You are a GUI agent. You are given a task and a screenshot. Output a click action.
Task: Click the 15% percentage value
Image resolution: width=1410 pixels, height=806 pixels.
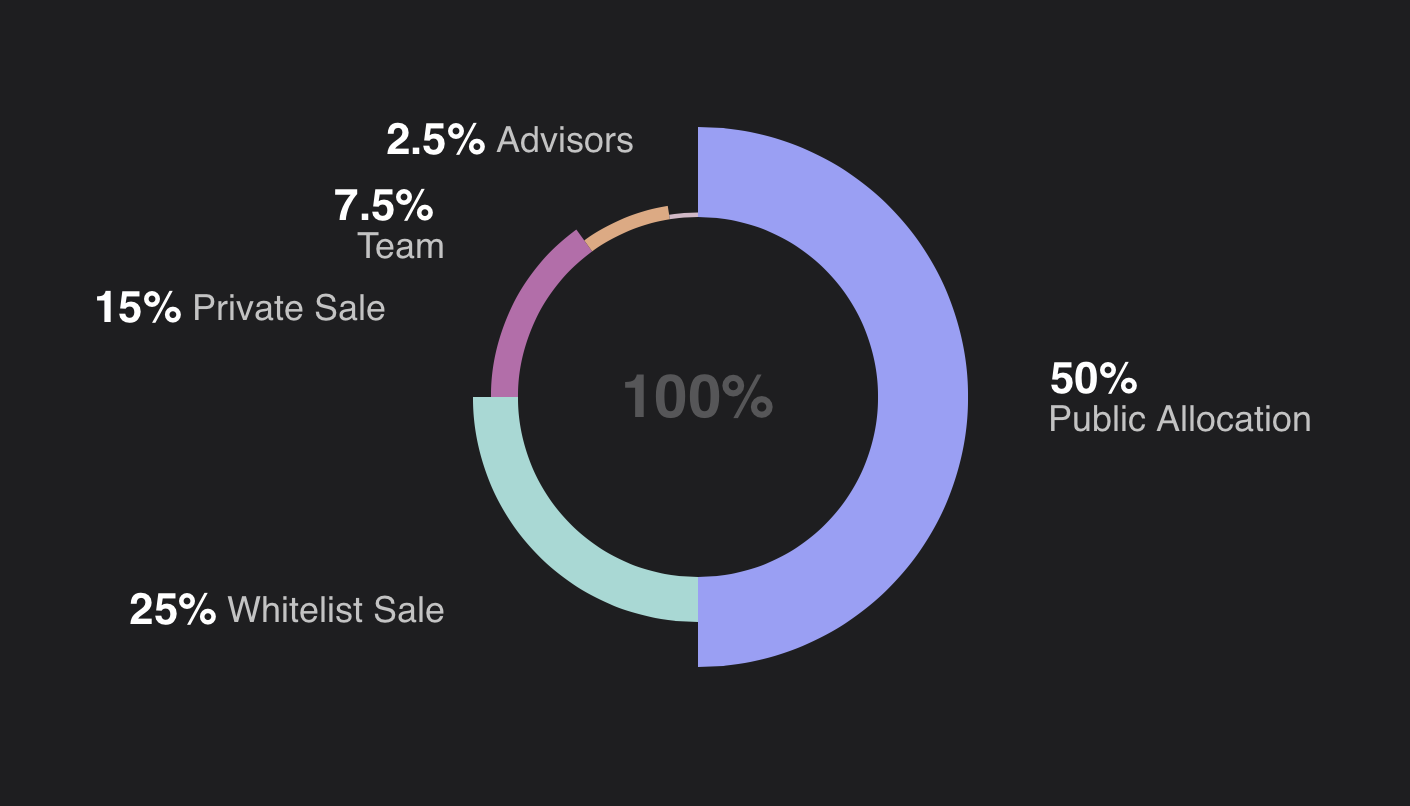(138, 307)
